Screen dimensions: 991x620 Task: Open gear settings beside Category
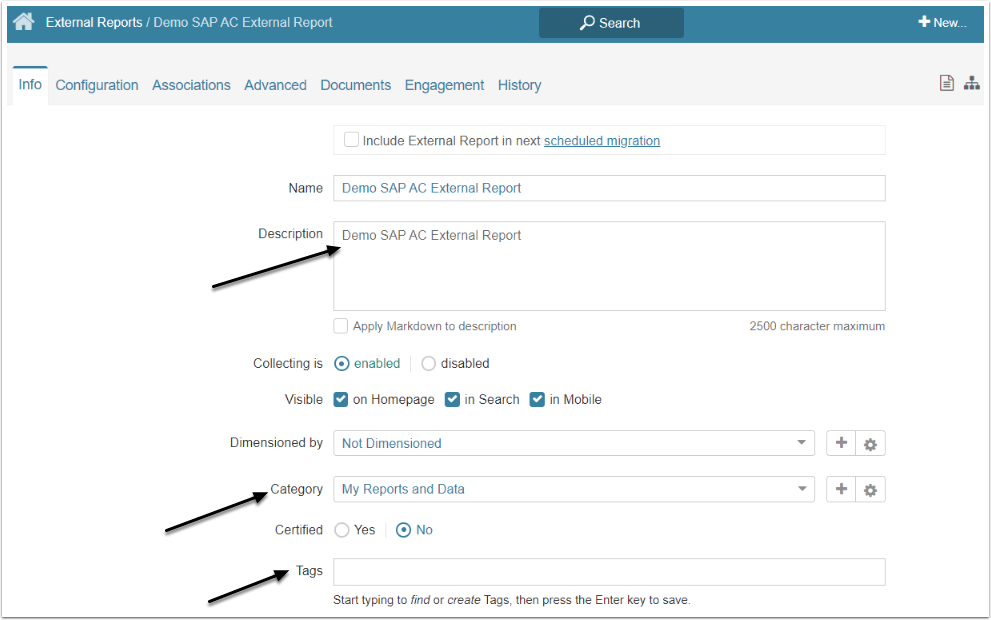pos(870,489)
